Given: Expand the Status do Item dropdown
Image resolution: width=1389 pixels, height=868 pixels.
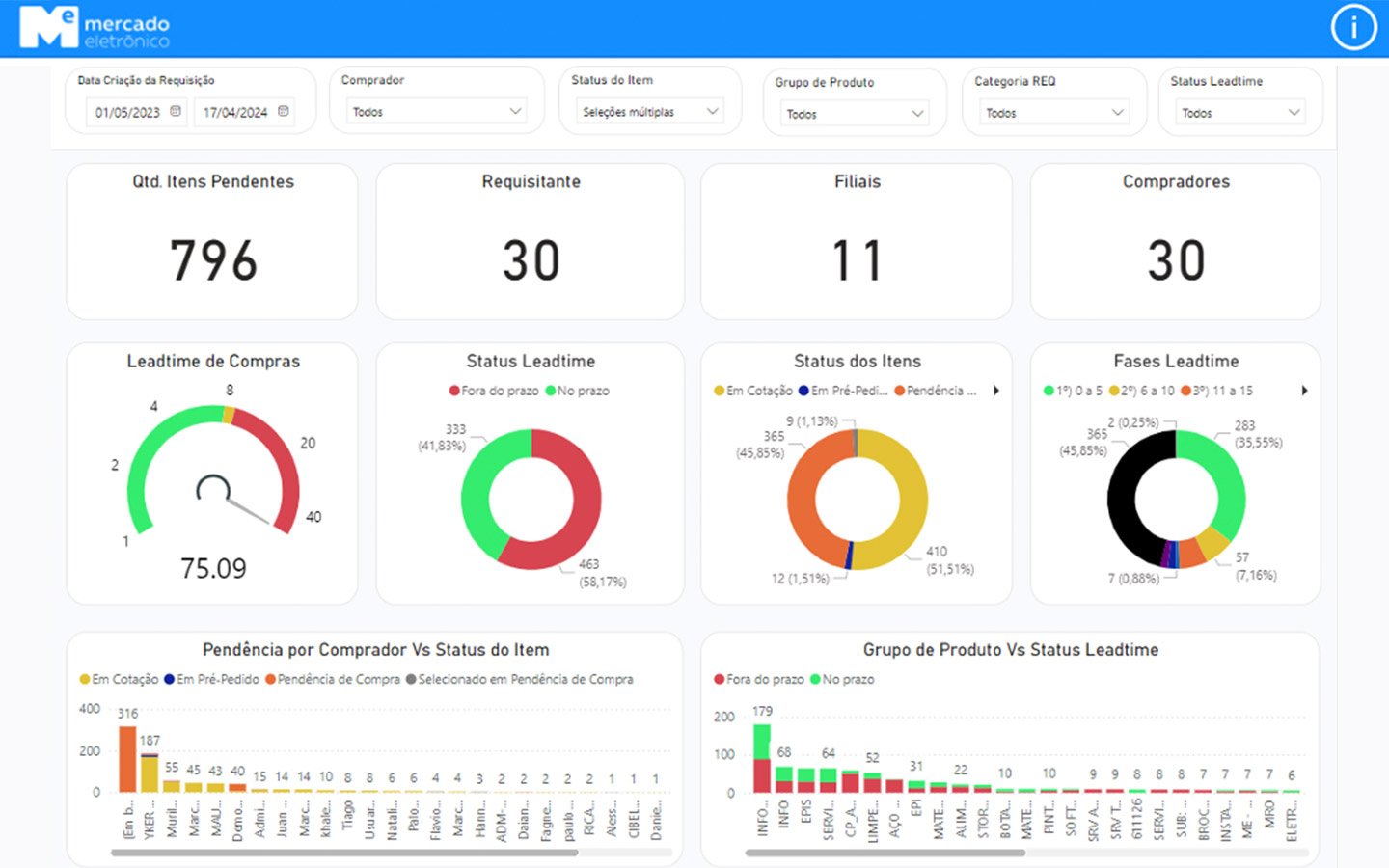Looking at the screenshot, I should click(649, 112).
